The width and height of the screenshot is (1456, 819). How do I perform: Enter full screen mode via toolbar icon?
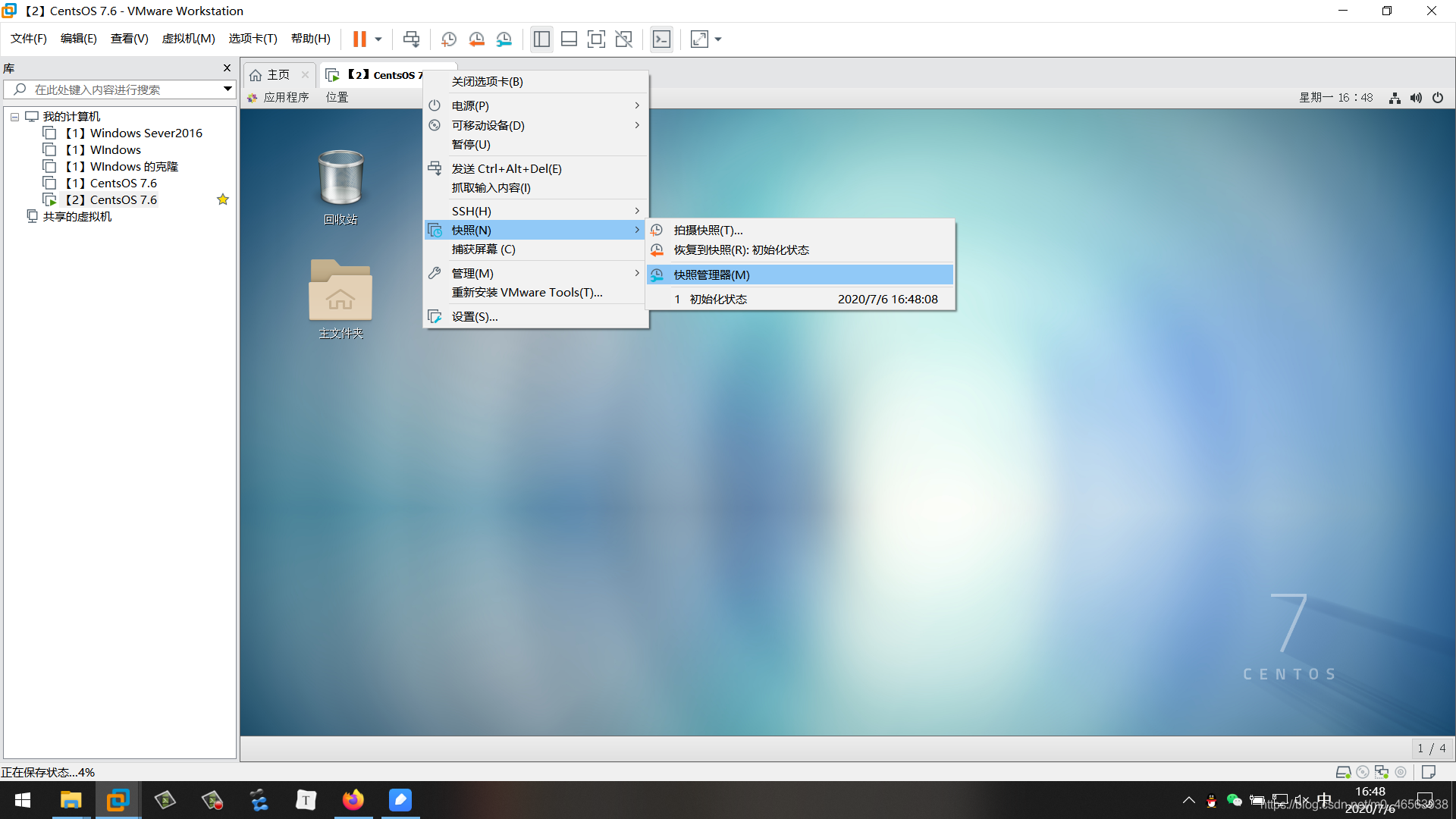point(596,39)
